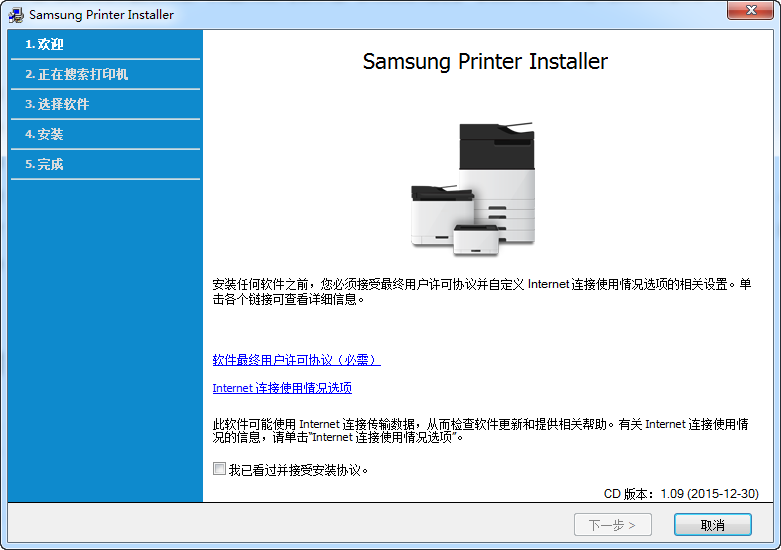
Task: Click the 下一步 > button
Action: click(613, 525)
